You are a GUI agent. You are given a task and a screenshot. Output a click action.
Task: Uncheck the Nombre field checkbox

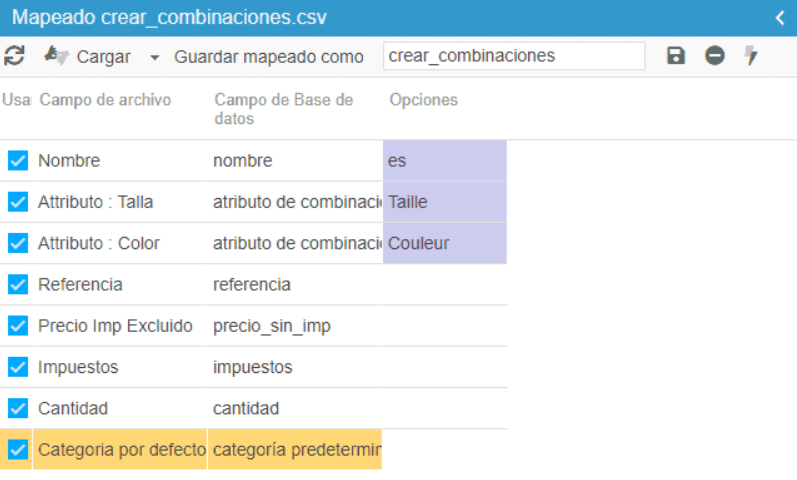click(x=18, y=161)
